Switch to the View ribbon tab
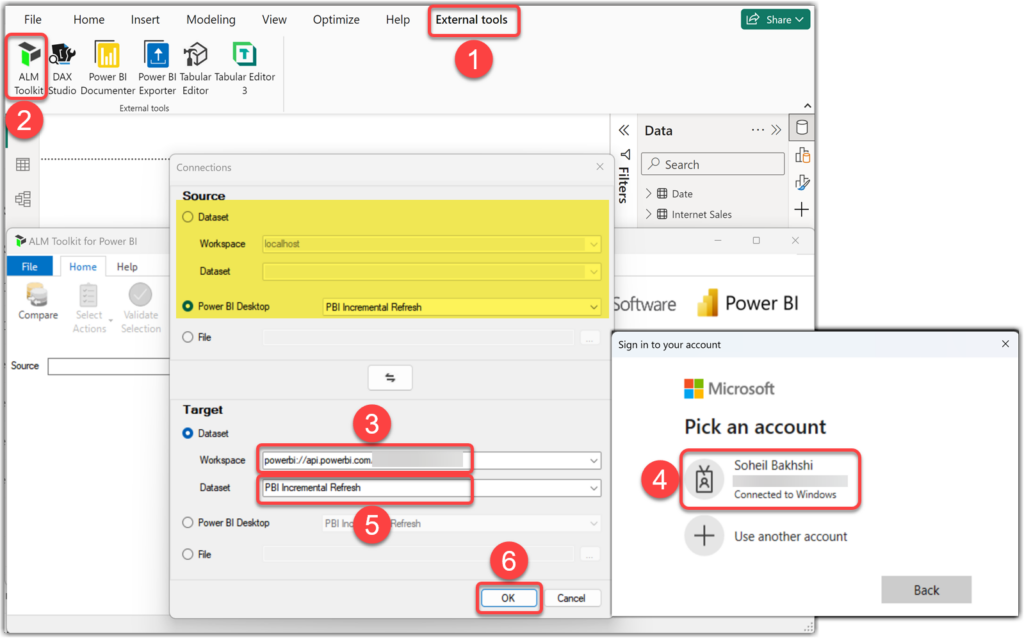This screenshot has height=638, width=1024. coord(274,20)
